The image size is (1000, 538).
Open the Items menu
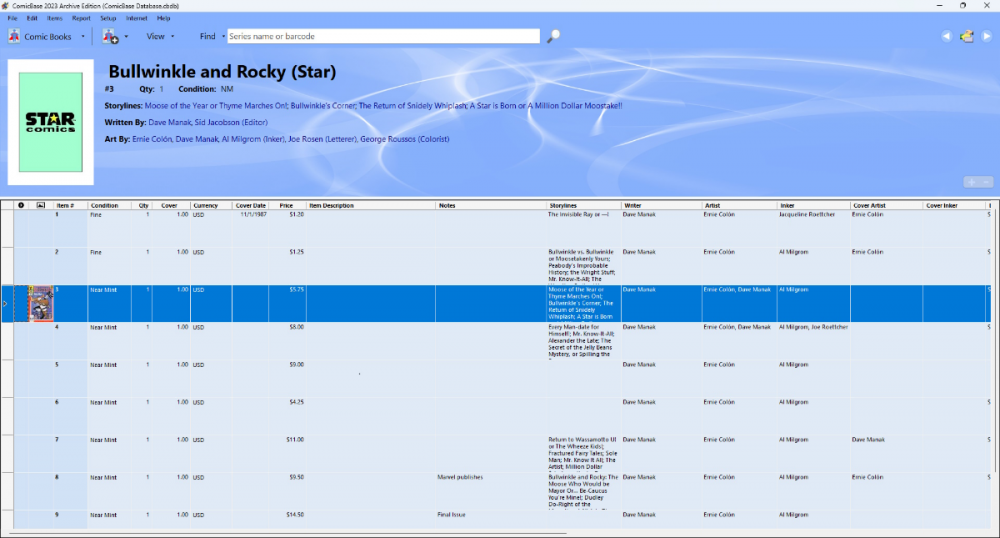coord(55,18)
